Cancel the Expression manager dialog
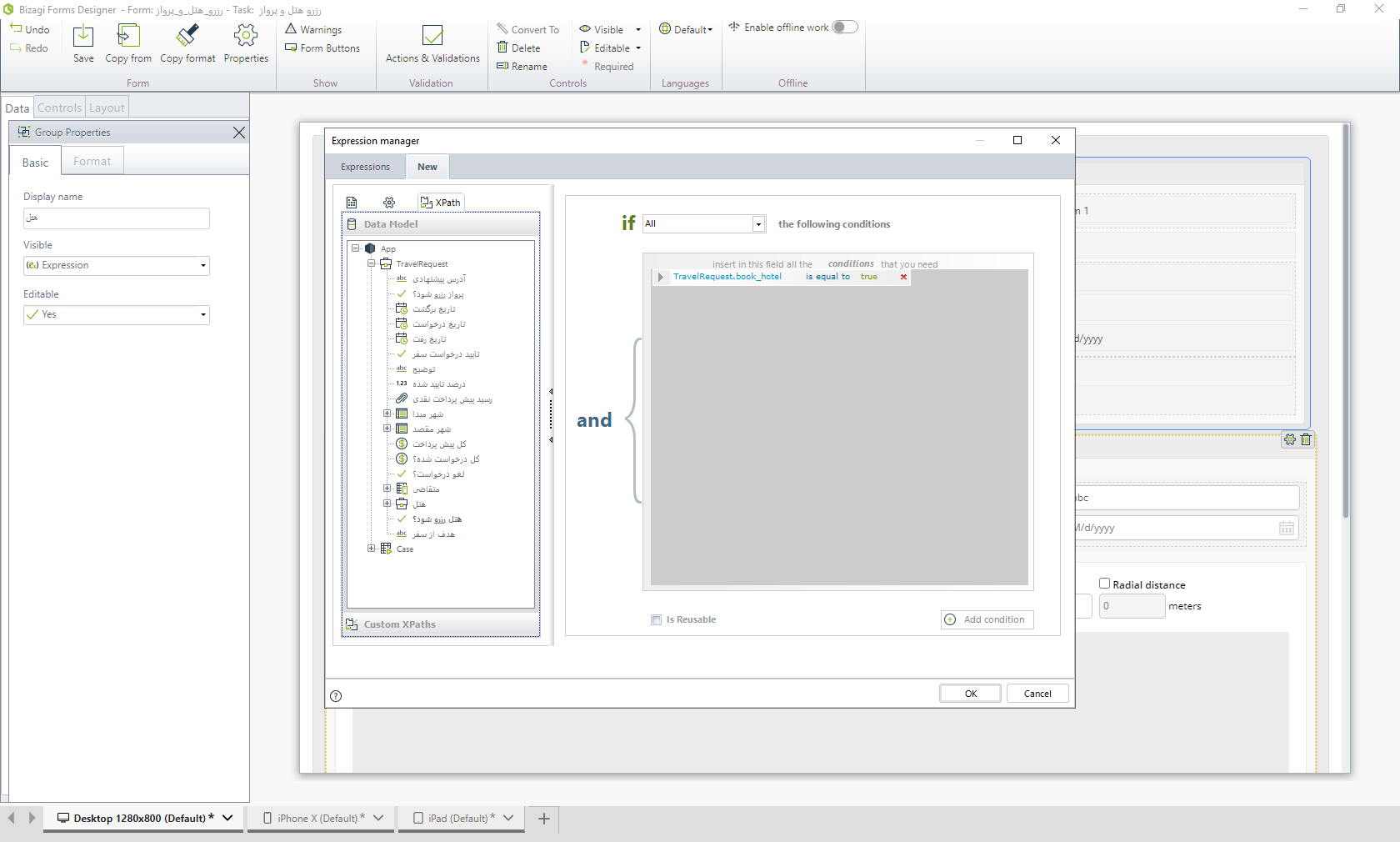 pos(1037,694)
